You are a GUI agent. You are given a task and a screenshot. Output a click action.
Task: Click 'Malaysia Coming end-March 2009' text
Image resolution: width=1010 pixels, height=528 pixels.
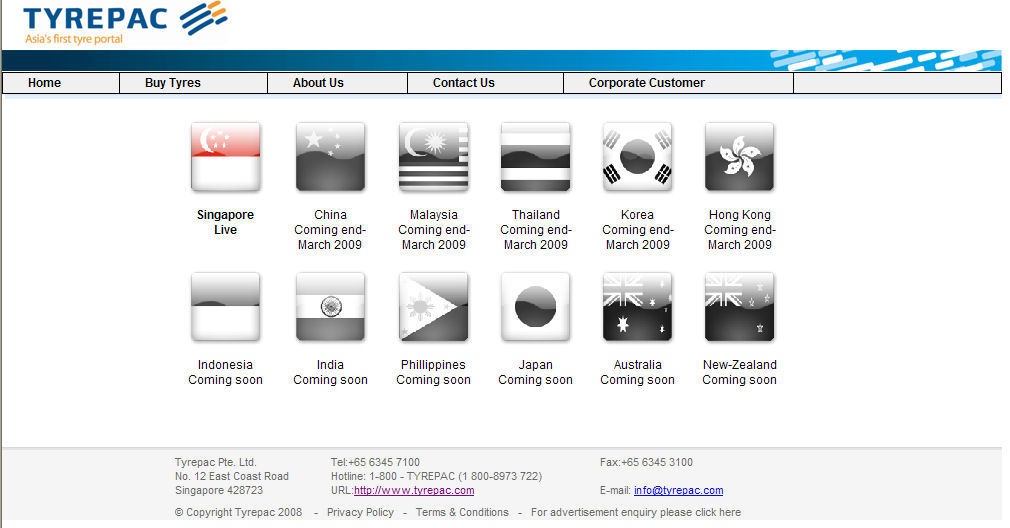[434, 230]
